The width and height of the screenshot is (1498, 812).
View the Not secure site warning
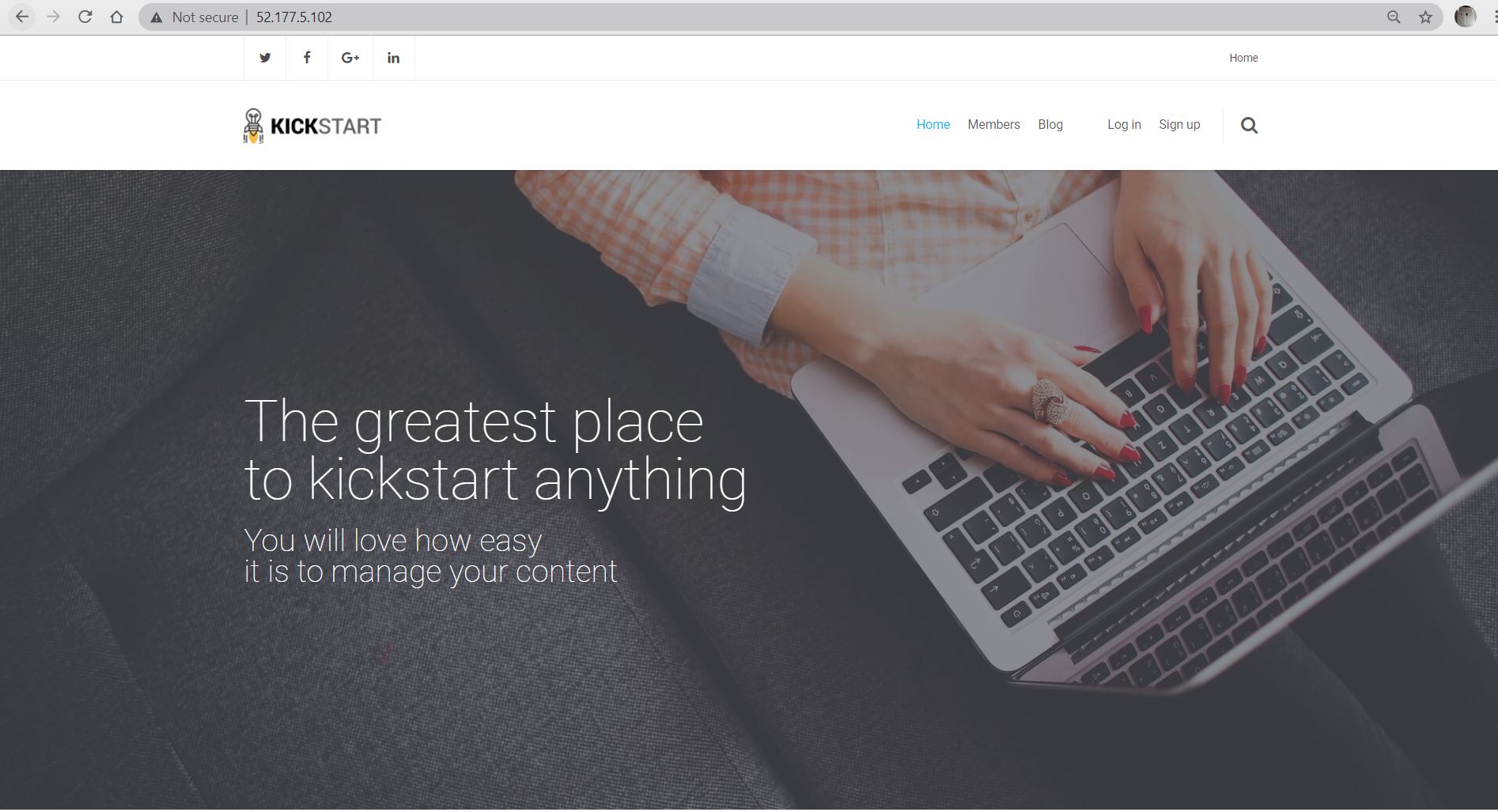pyautogui.click(x=194, y=17)
